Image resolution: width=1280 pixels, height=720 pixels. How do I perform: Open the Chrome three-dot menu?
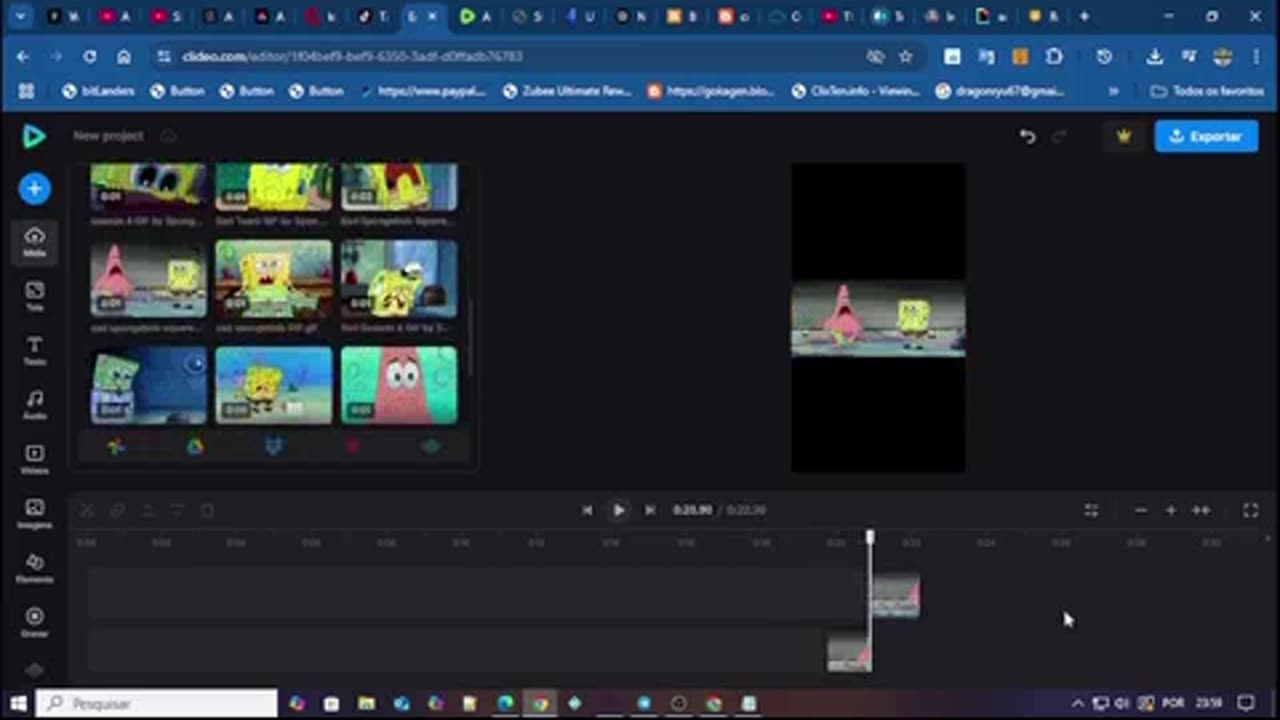click(x=1256, y=57)
